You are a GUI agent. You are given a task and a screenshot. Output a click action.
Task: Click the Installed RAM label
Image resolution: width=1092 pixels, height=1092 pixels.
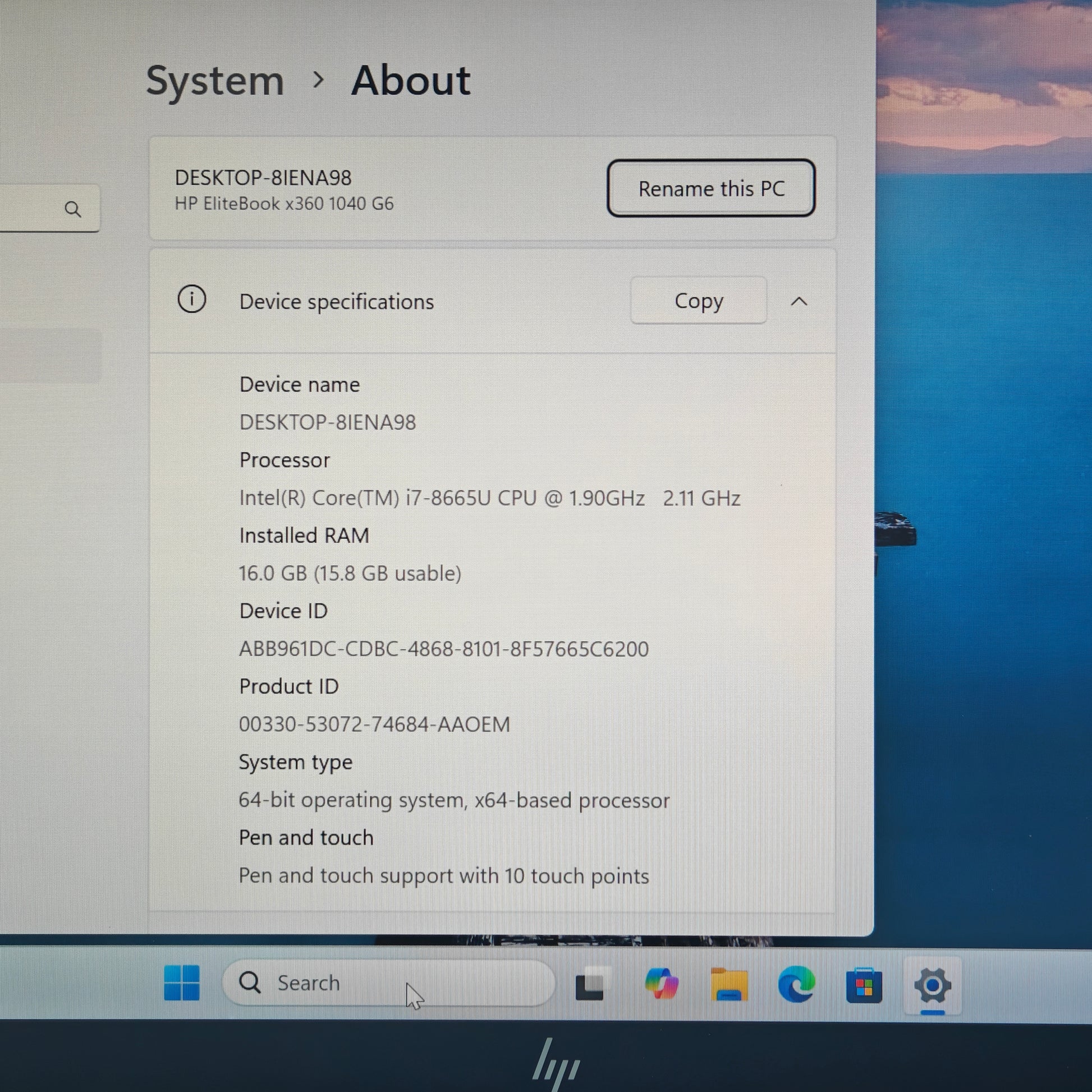click(x=304, y=535)
